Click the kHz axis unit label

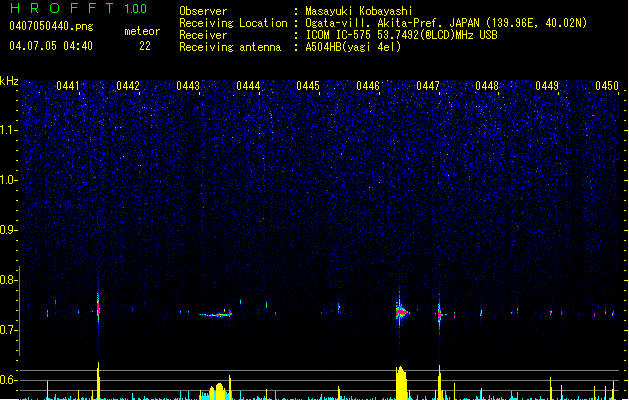click(x=9, y=81)
